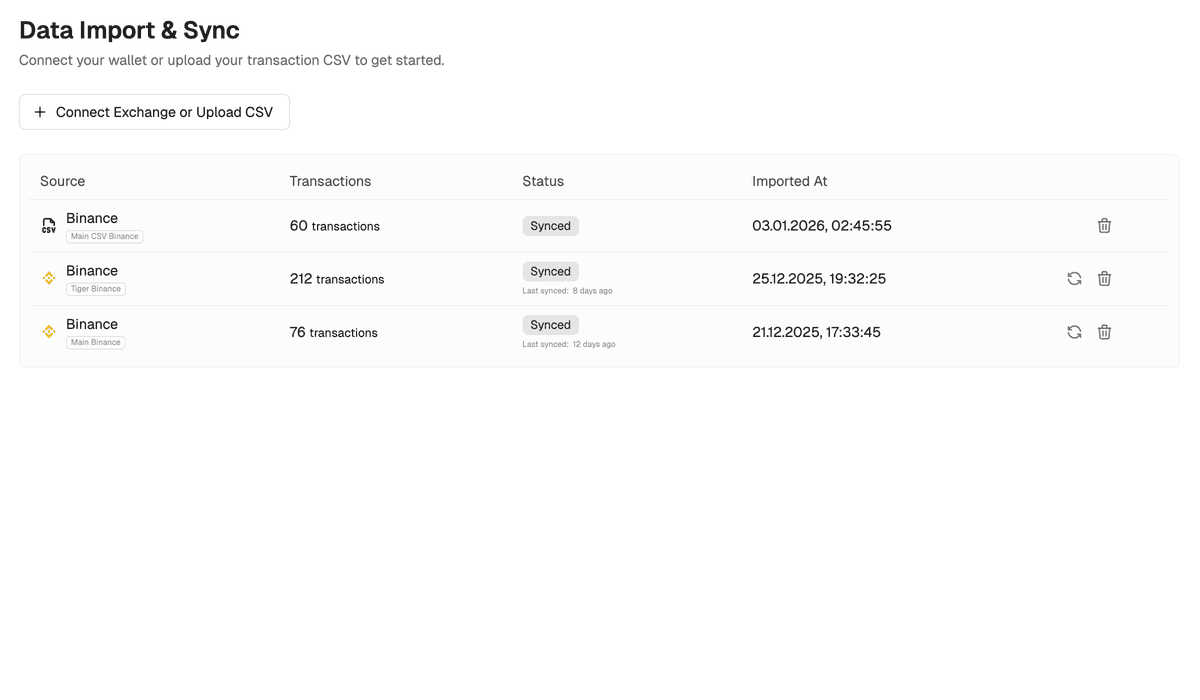Click the Tiger Binance exchange logo

click(49, 278)
